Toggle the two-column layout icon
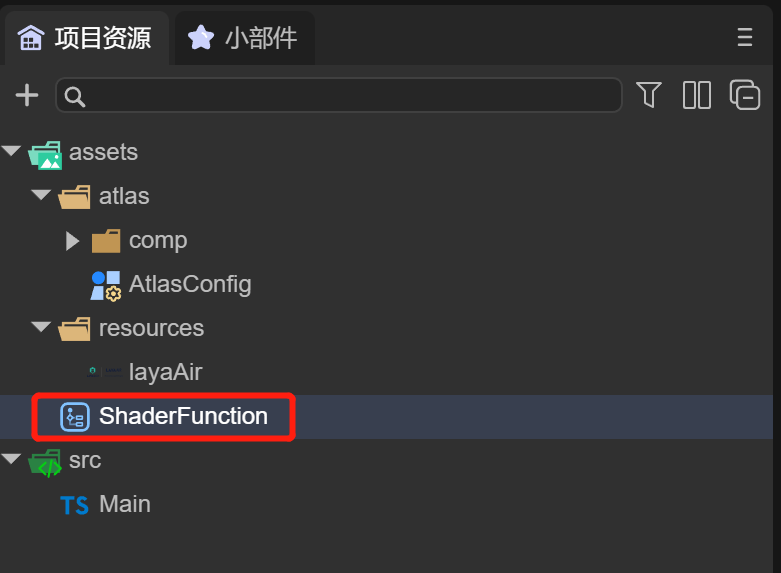This screenshot has width=781, height=573. tap(697, 95)
